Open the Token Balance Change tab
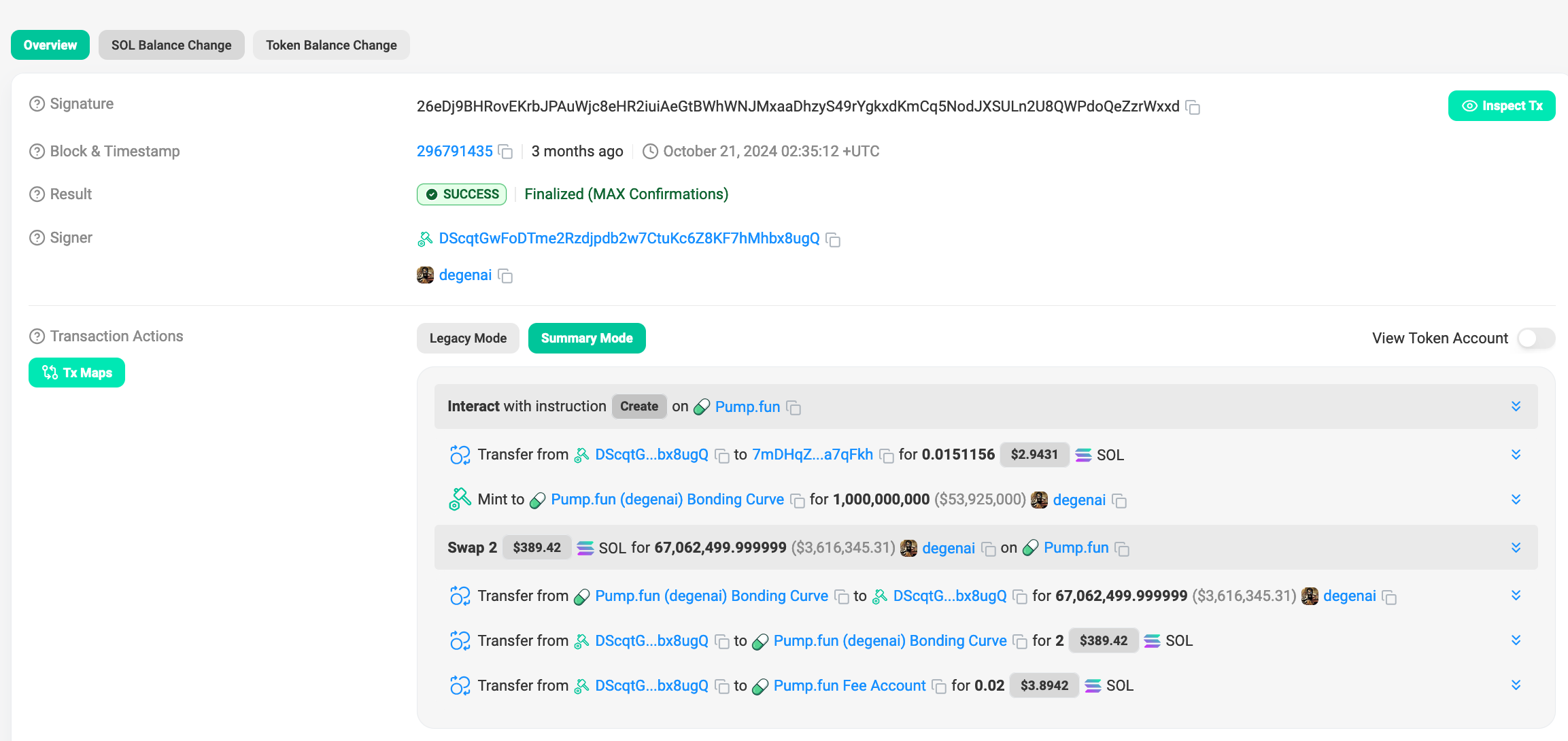The width and height of the screenshot is (1568, 741). [x=331, y=45]
